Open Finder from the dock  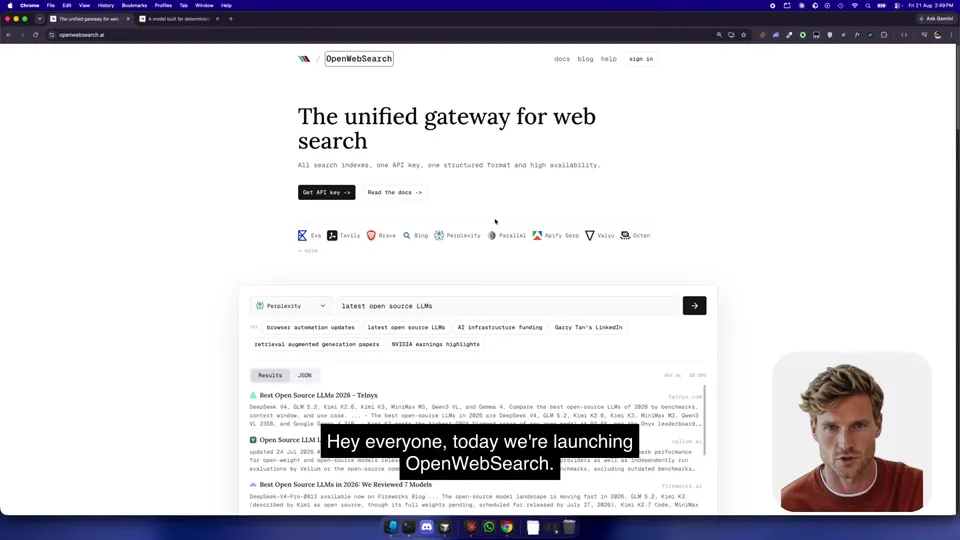click(391, 527)
